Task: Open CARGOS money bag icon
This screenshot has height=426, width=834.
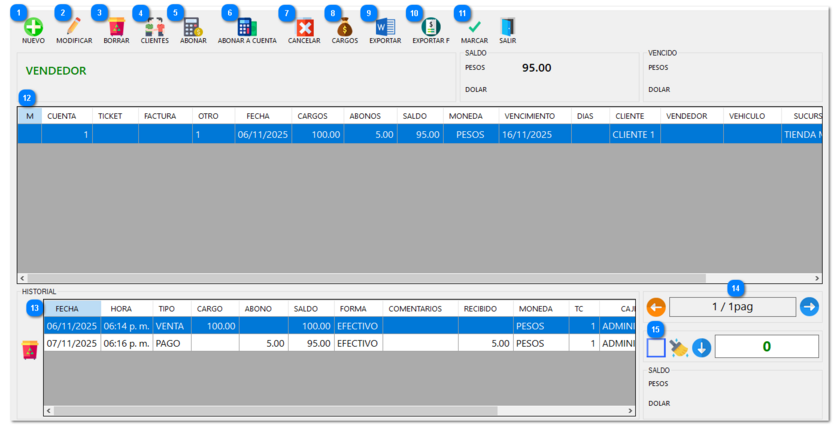Action: click(x=344, y=27)
